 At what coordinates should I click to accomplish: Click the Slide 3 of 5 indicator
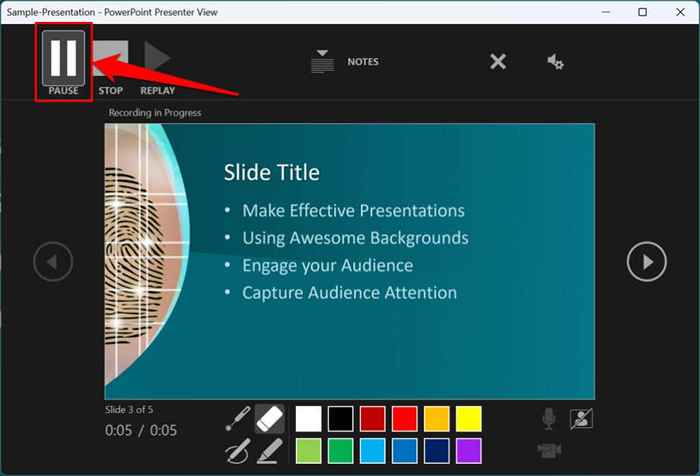pos(129,409)
